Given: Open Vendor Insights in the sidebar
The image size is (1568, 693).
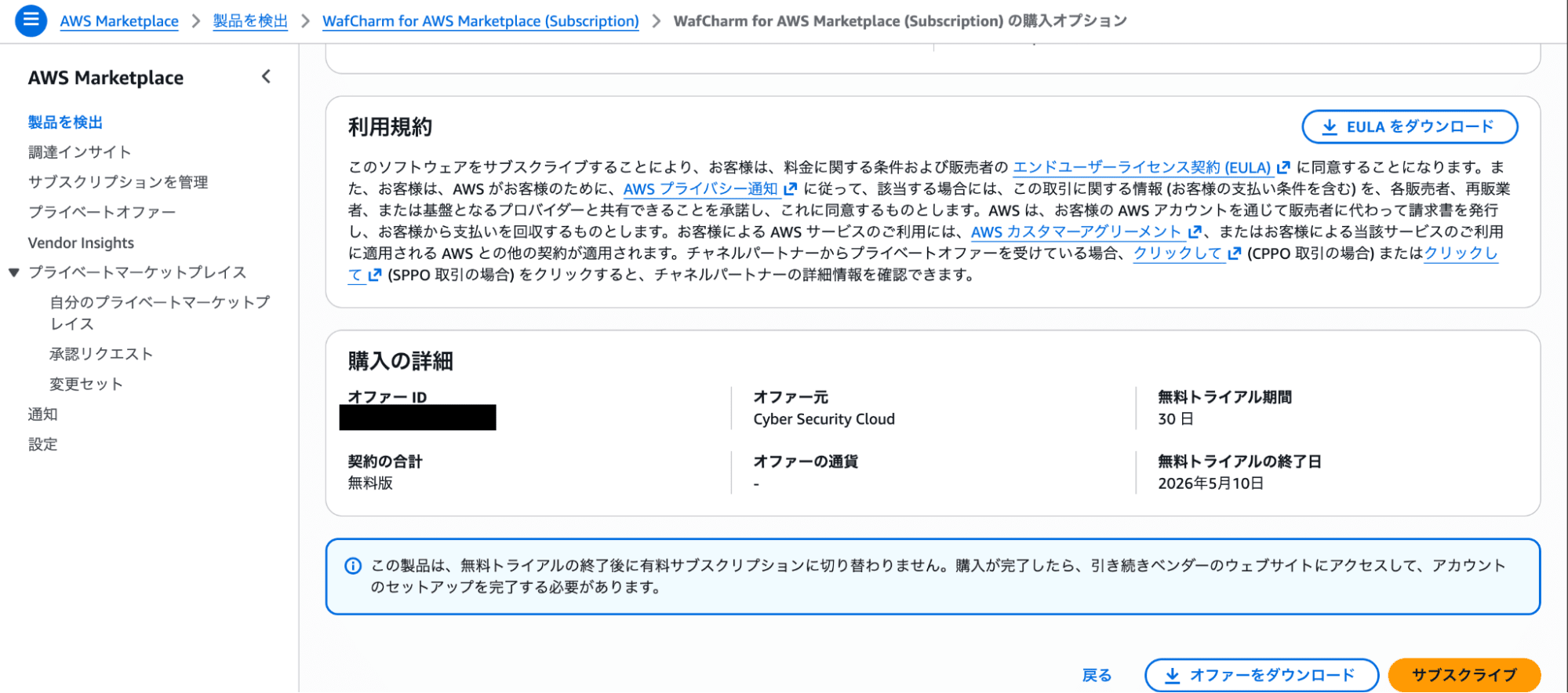Looking at the screenshot, I should [81, 243].
